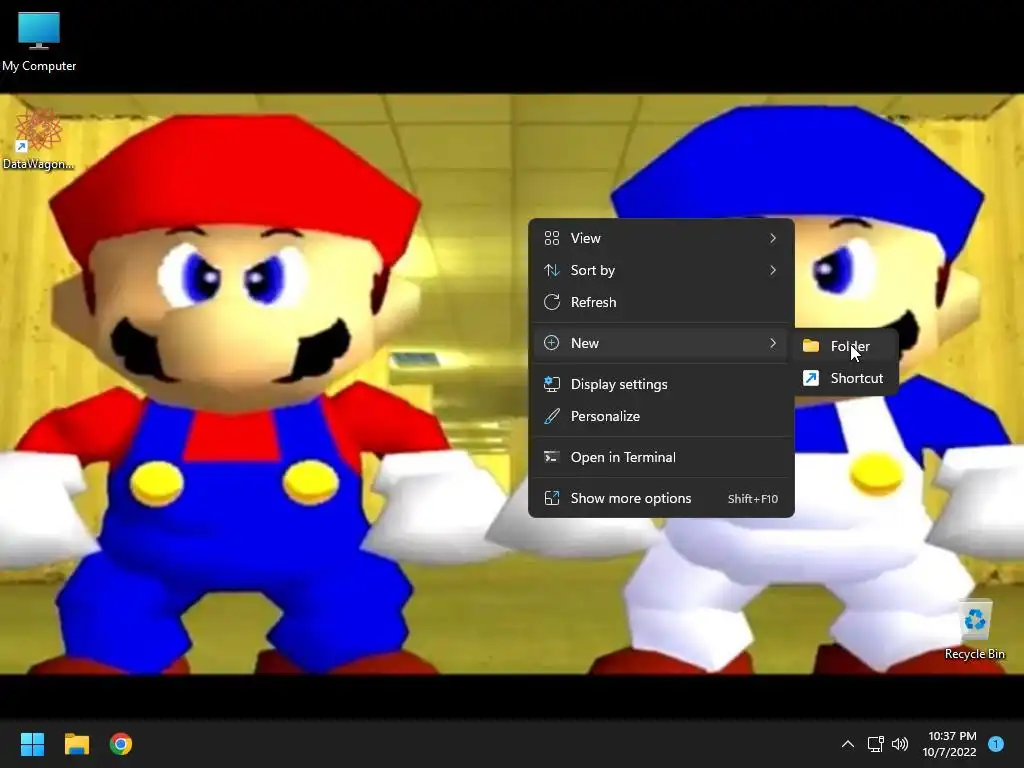The height and width of the screenshot is (768, 1024).
Task: Launch Google Chrome from the taskbar
Action: 121,744
